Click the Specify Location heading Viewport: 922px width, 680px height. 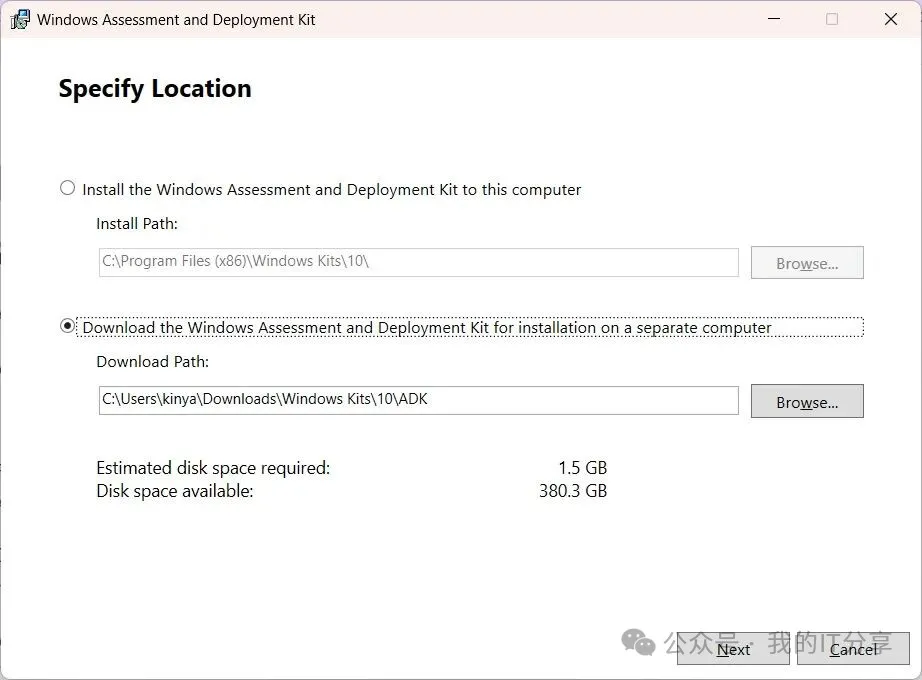pos(155,89)
